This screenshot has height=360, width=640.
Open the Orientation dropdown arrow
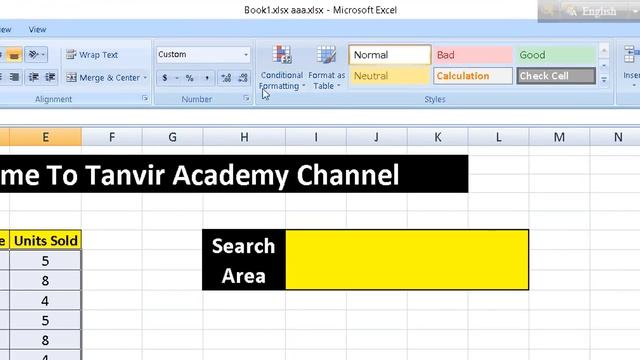point(43,55)
